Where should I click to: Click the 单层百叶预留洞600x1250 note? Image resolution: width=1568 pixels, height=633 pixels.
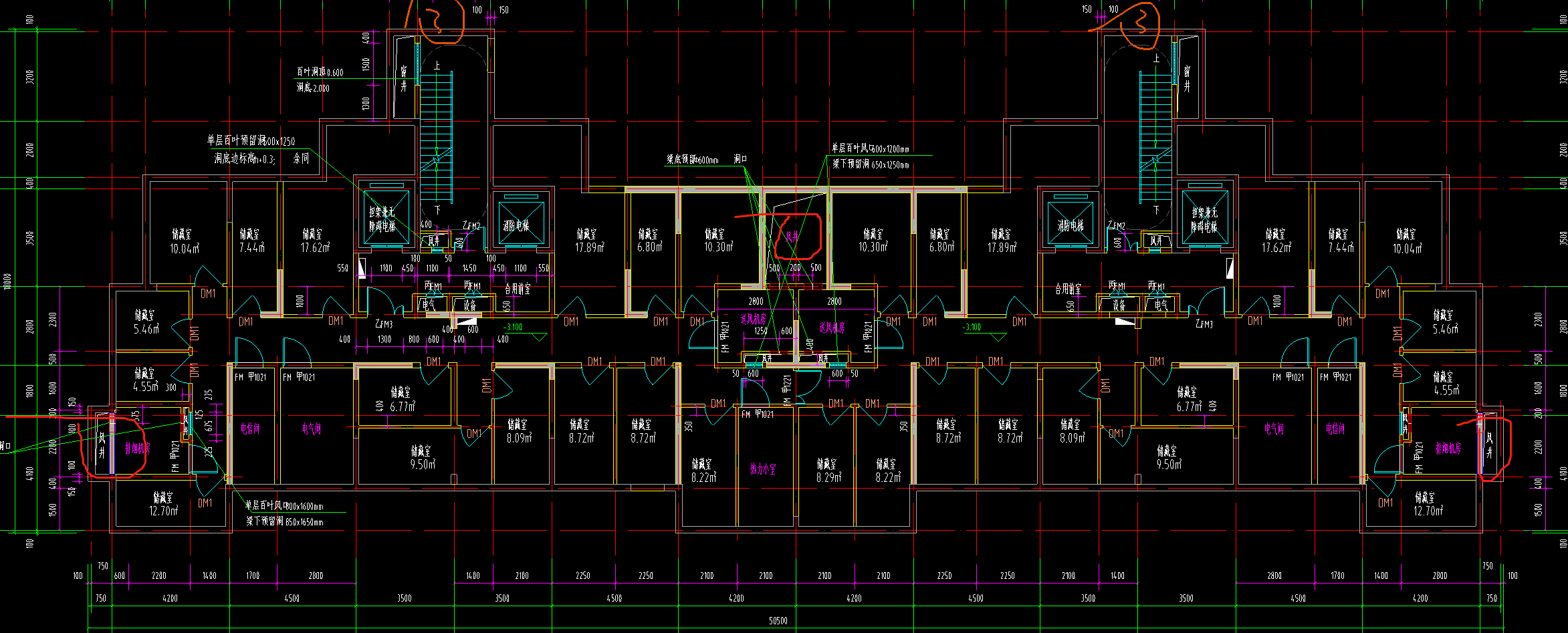click(x=251, y=140)
